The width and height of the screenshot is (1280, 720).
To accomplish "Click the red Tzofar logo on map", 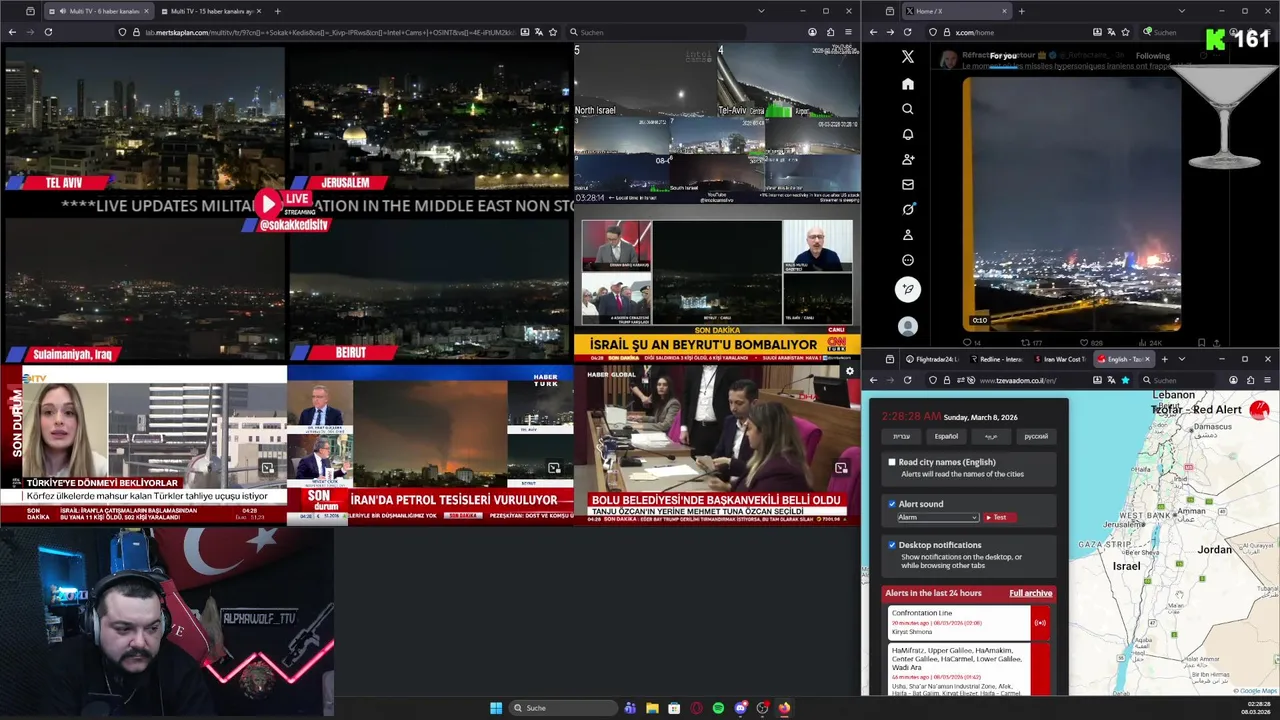I will [1259, 410].
